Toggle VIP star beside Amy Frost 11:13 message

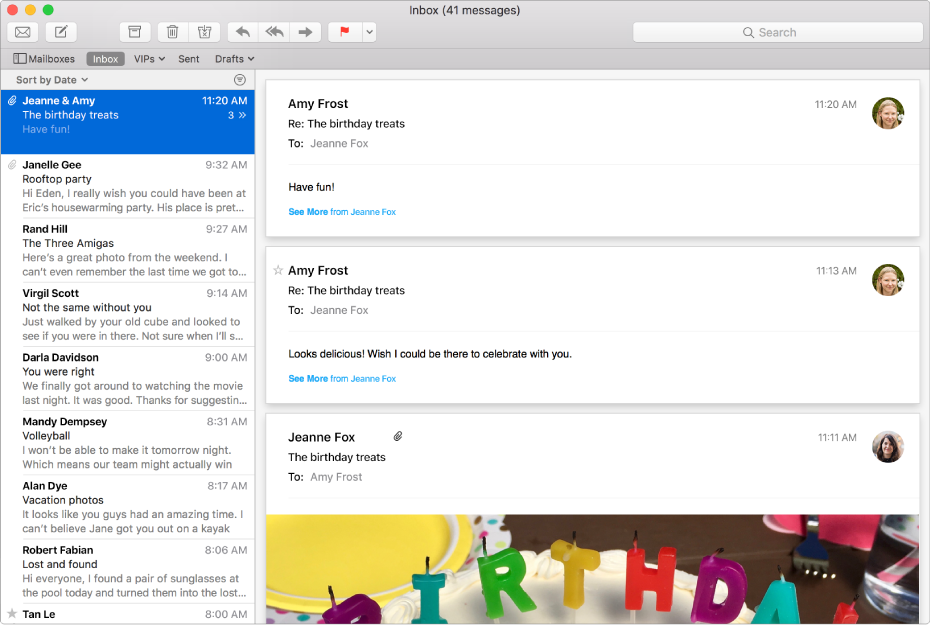pos(278,270)
